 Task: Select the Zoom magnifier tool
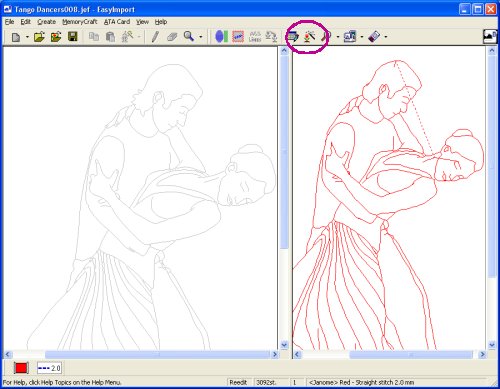point(189,36)
